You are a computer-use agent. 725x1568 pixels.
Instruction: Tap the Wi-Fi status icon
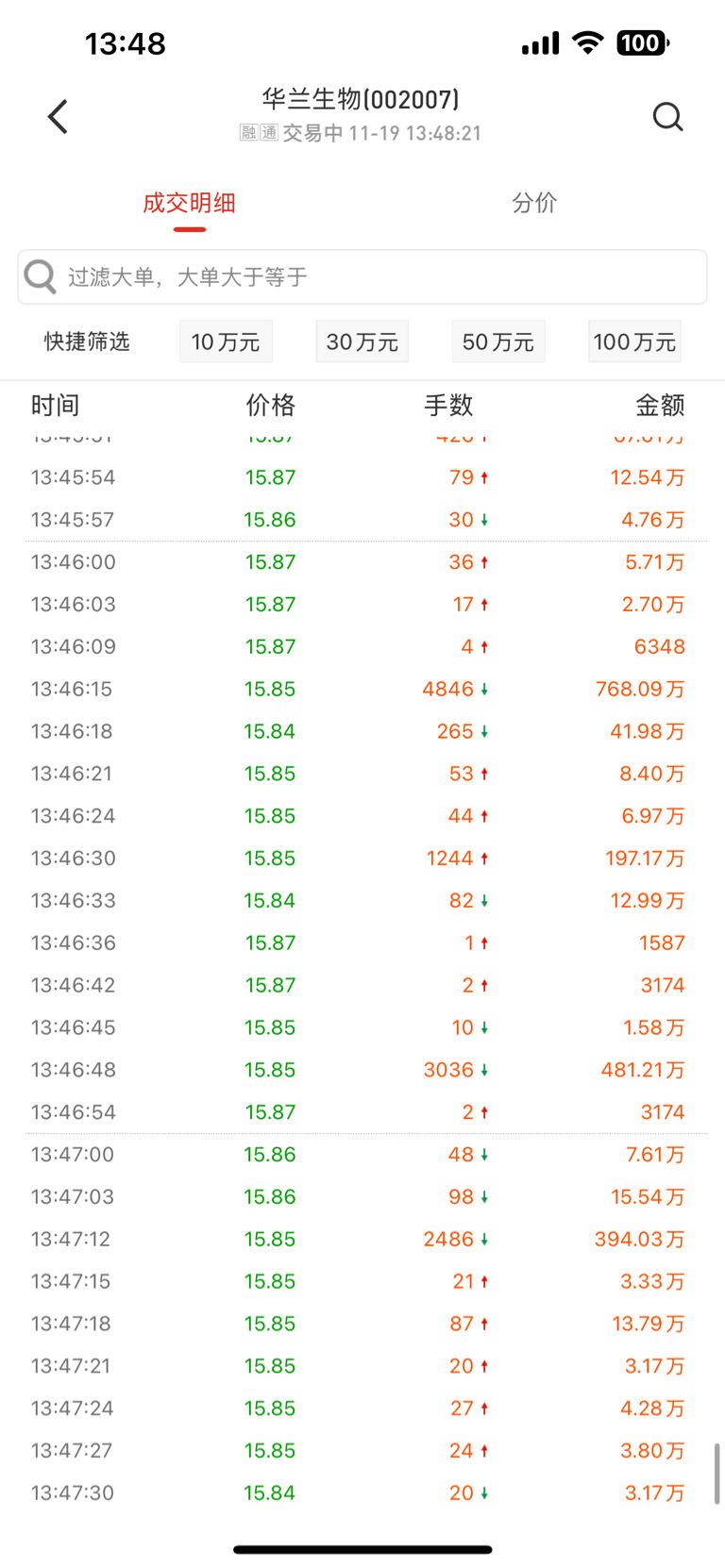point(588,43)
